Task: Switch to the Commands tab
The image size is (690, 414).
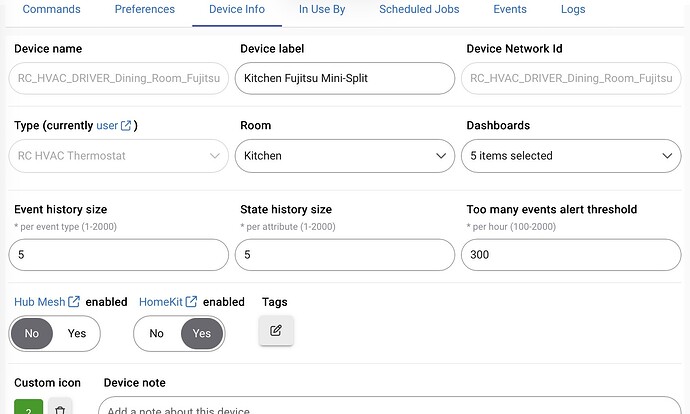Action: [x=52, y=10]
